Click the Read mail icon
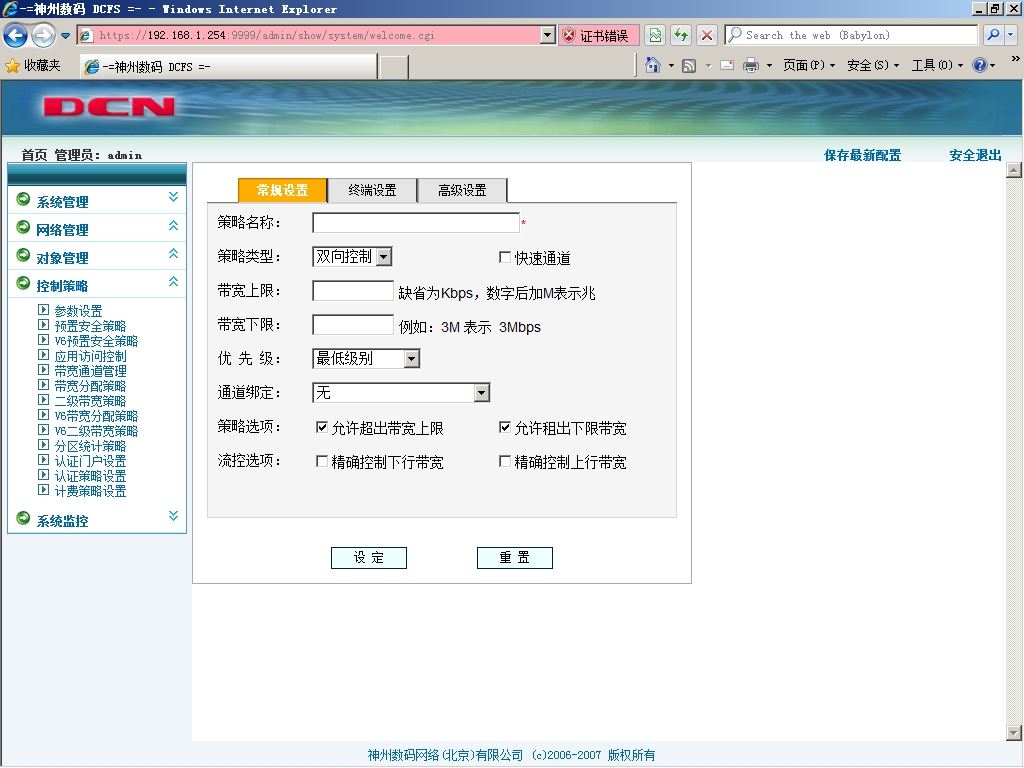This screenshot has height=768, width=1024. pos(727,65)
